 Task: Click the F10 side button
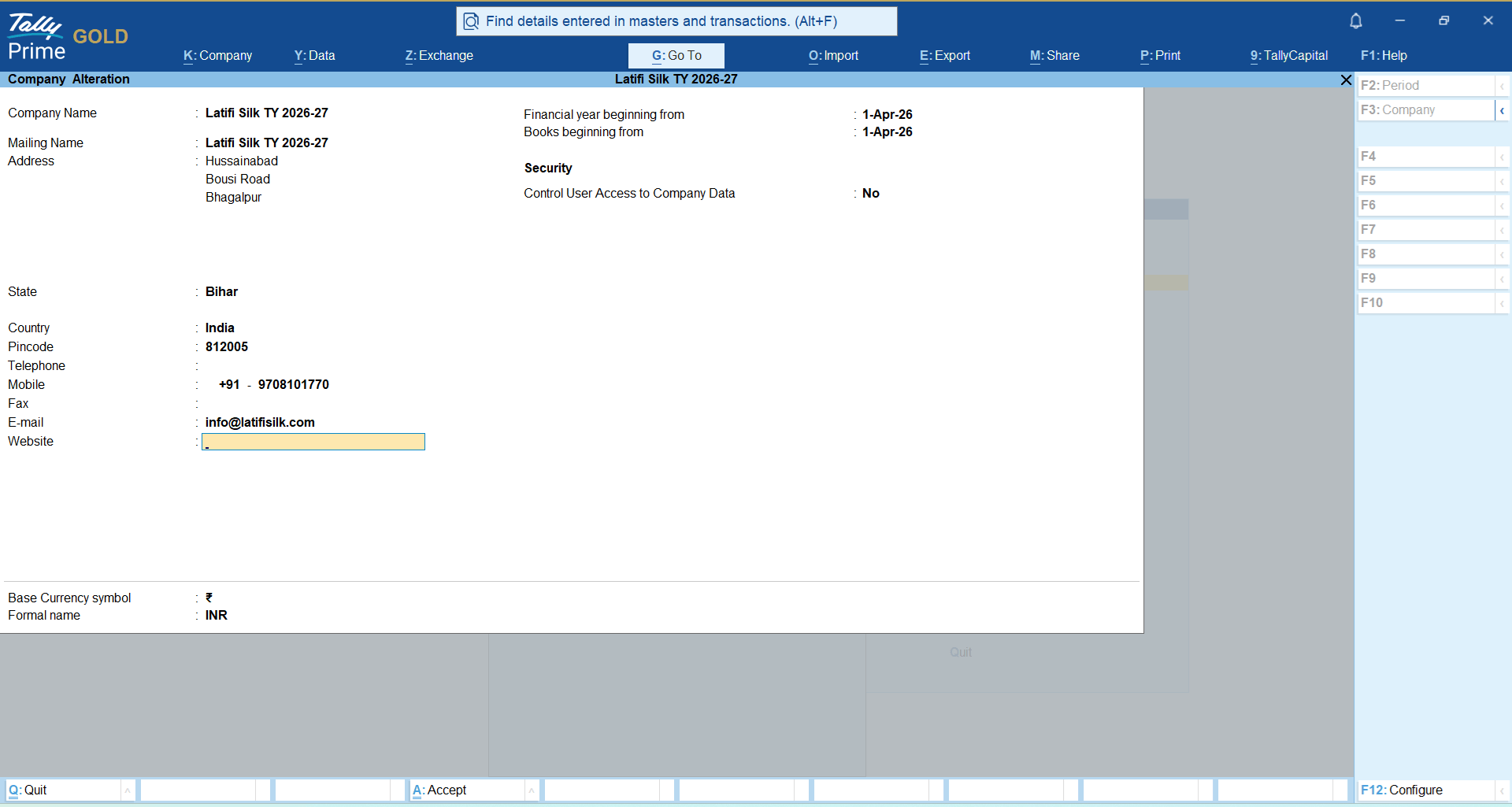[x=1426, y=303]
